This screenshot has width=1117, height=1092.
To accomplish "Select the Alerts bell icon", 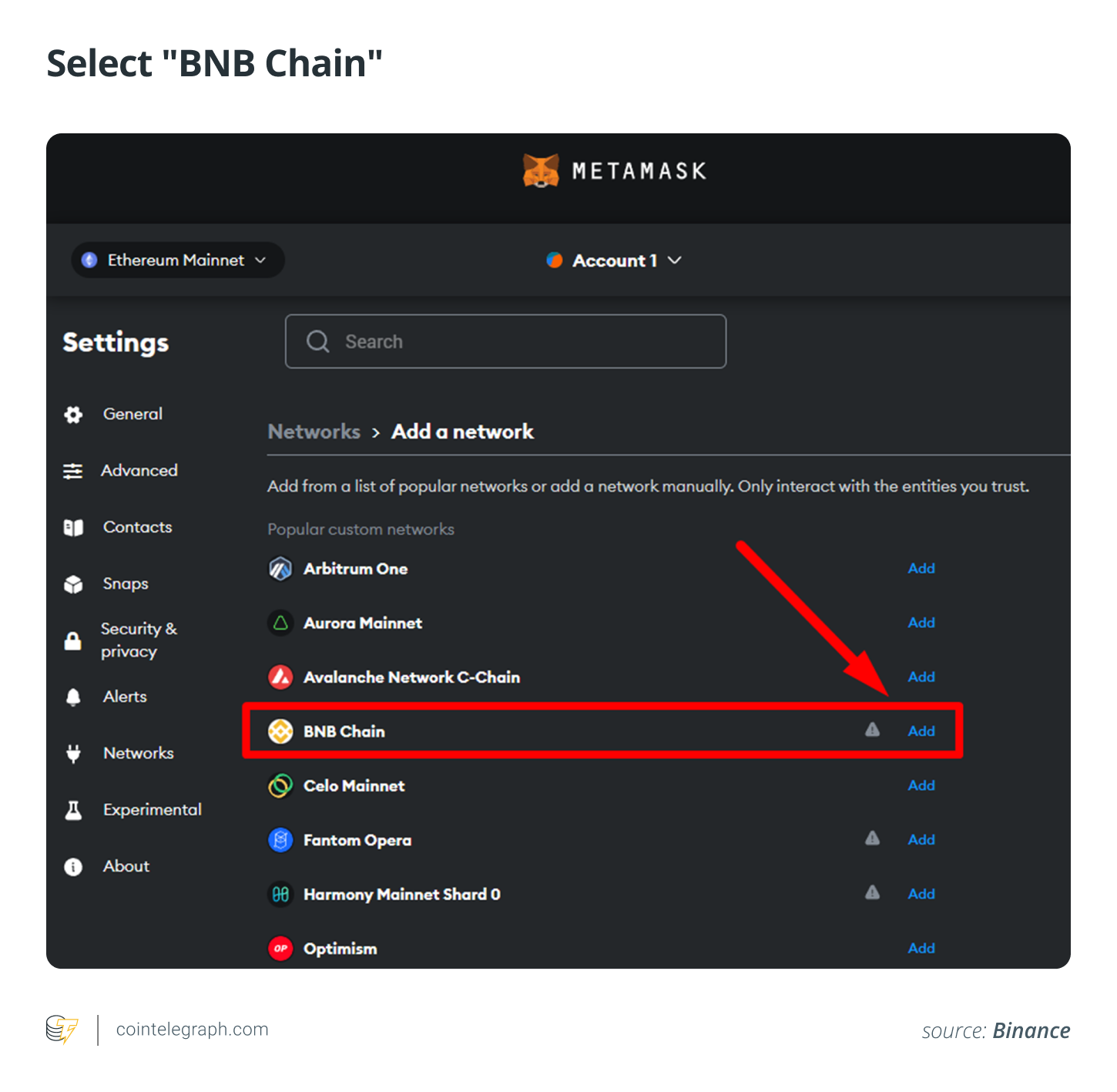I will tap(73, 697).
